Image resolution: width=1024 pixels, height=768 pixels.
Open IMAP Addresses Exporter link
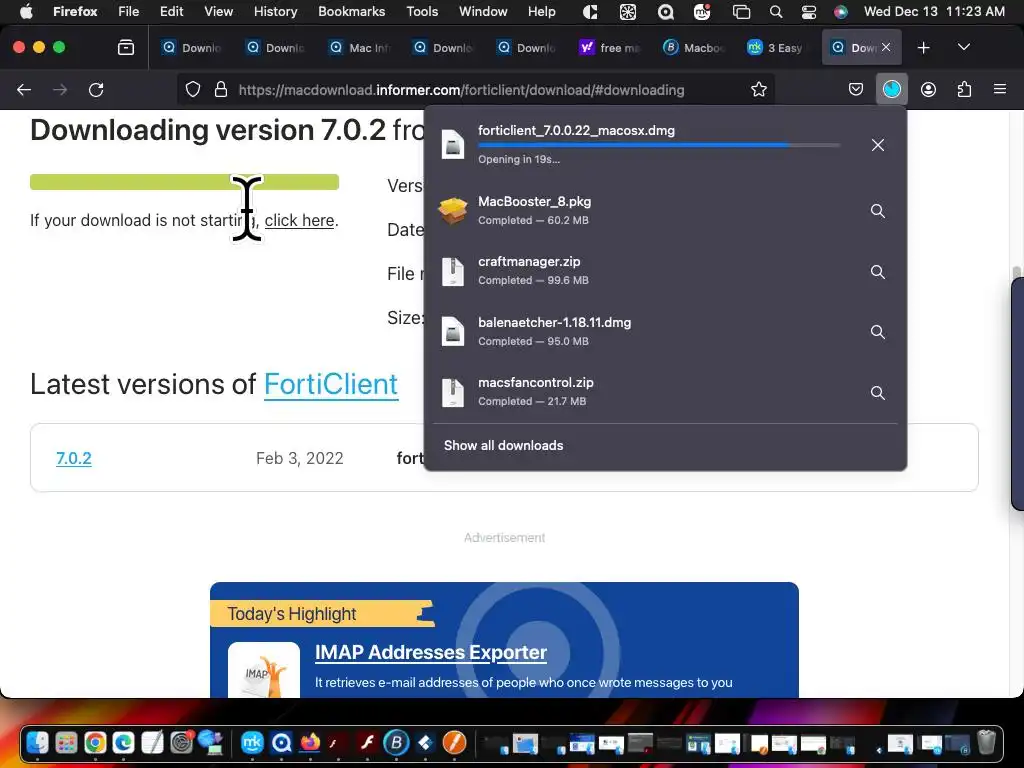[x=431, y=652]
